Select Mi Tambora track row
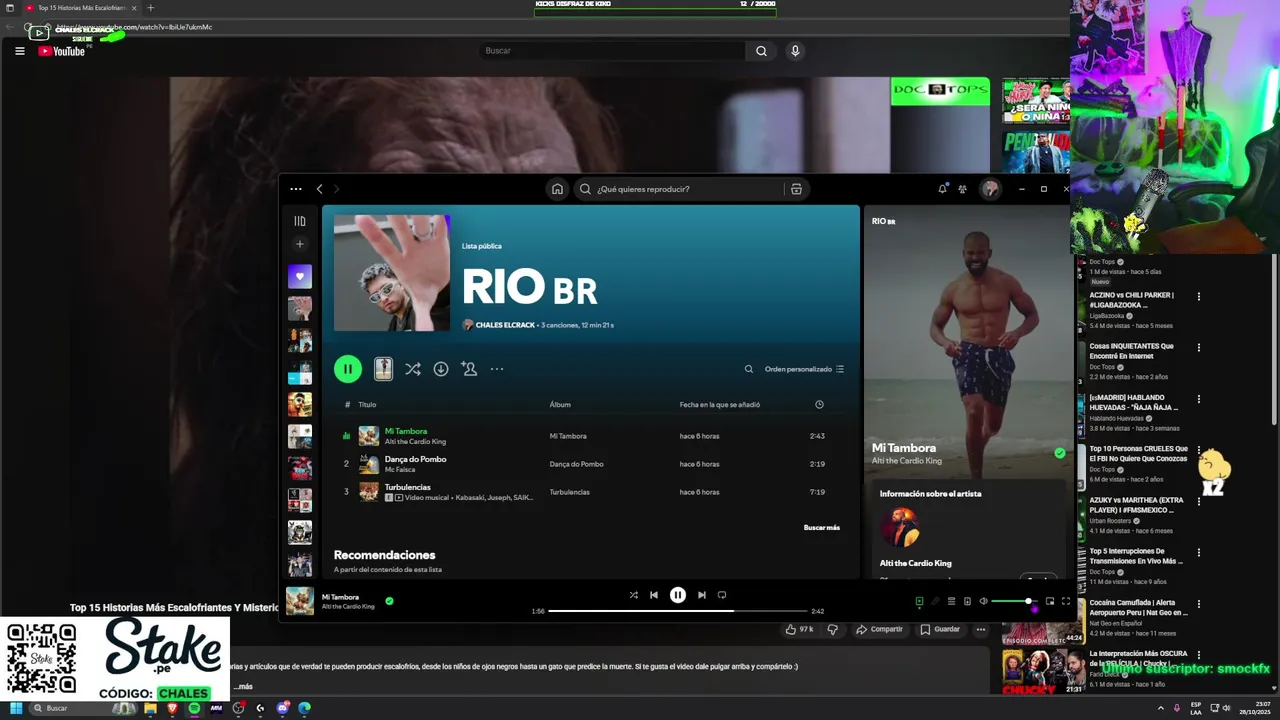The width and height of the screenshot is (1280, 720). (x=591, y=436)
